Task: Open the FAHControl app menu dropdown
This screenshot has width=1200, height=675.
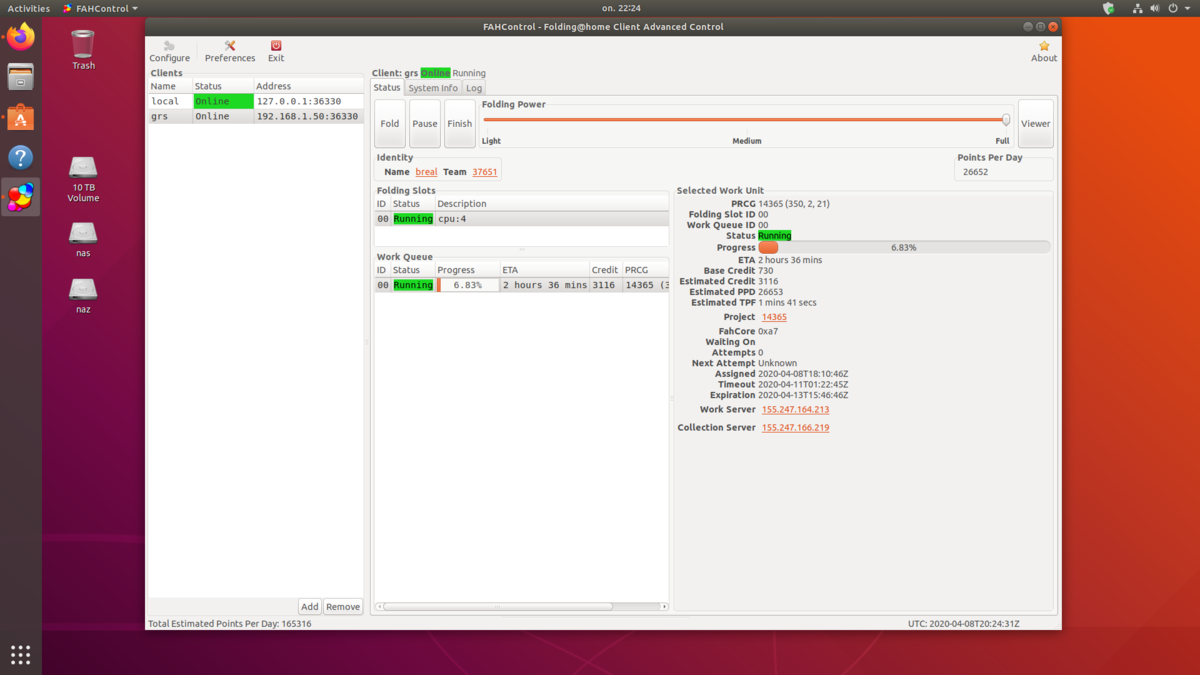Action: [100, 8]
